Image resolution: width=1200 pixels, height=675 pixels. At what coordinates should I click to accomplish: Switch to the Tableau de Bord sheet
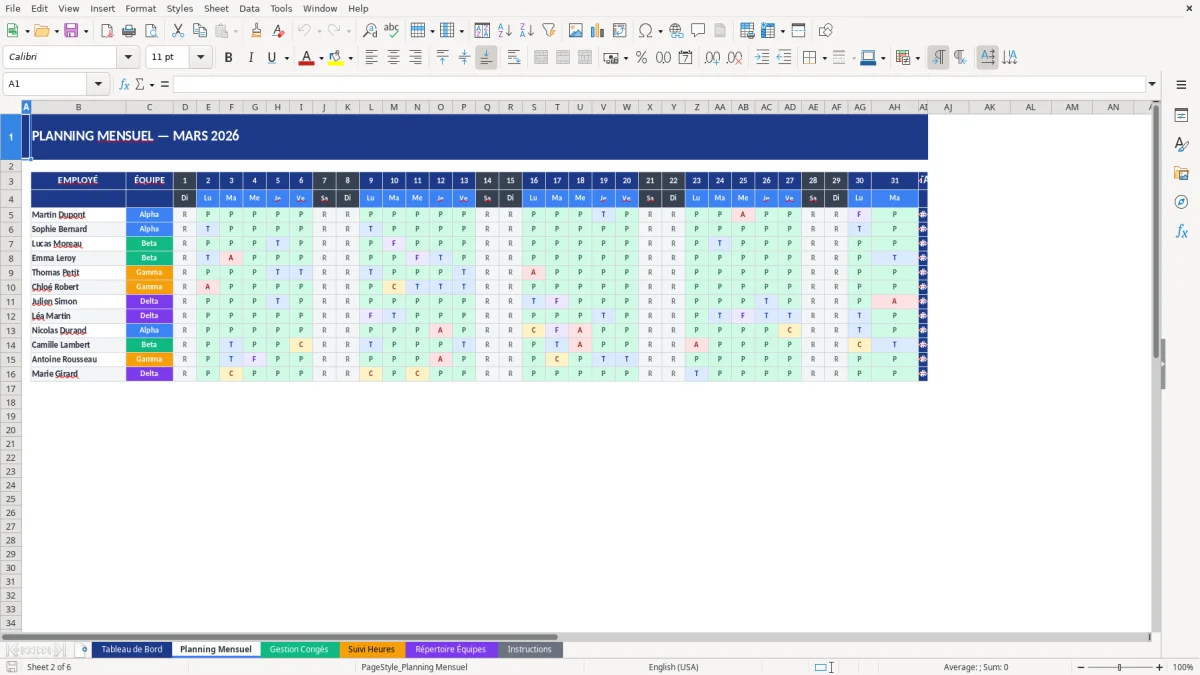(131, 649)
